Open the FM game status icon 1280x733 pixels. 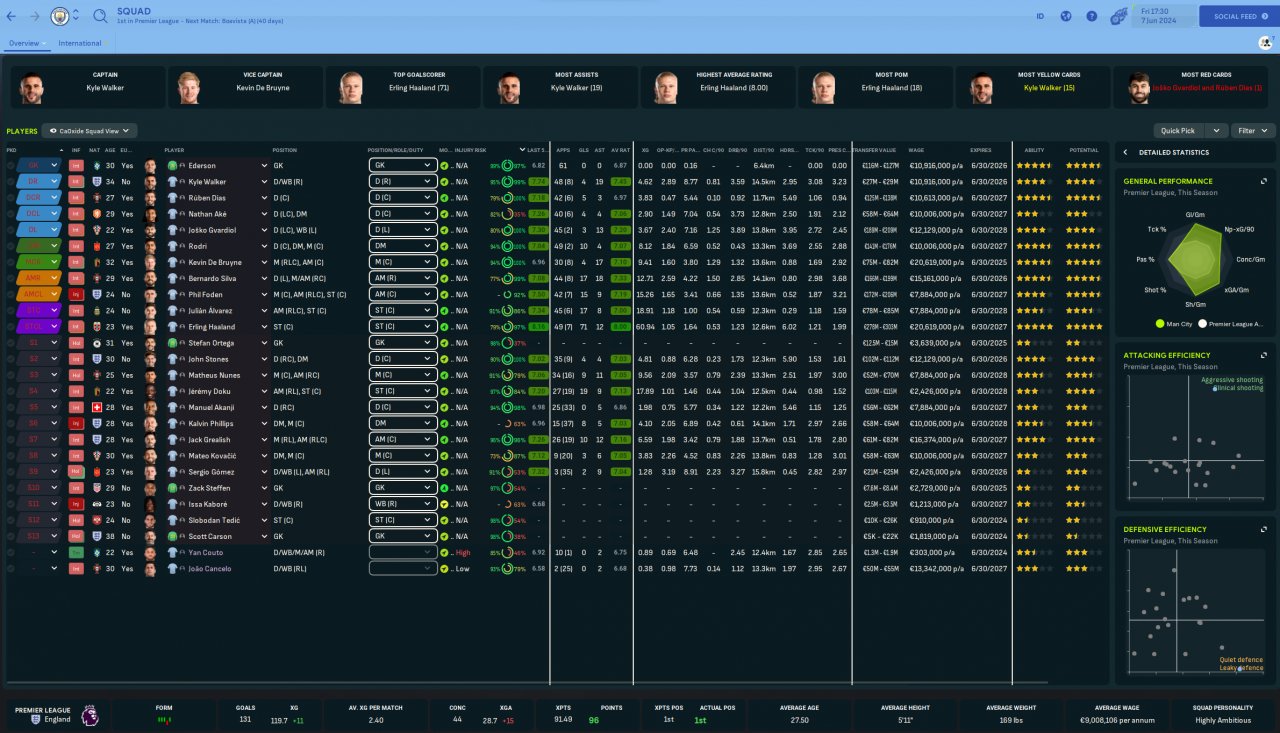(1120, 16)
